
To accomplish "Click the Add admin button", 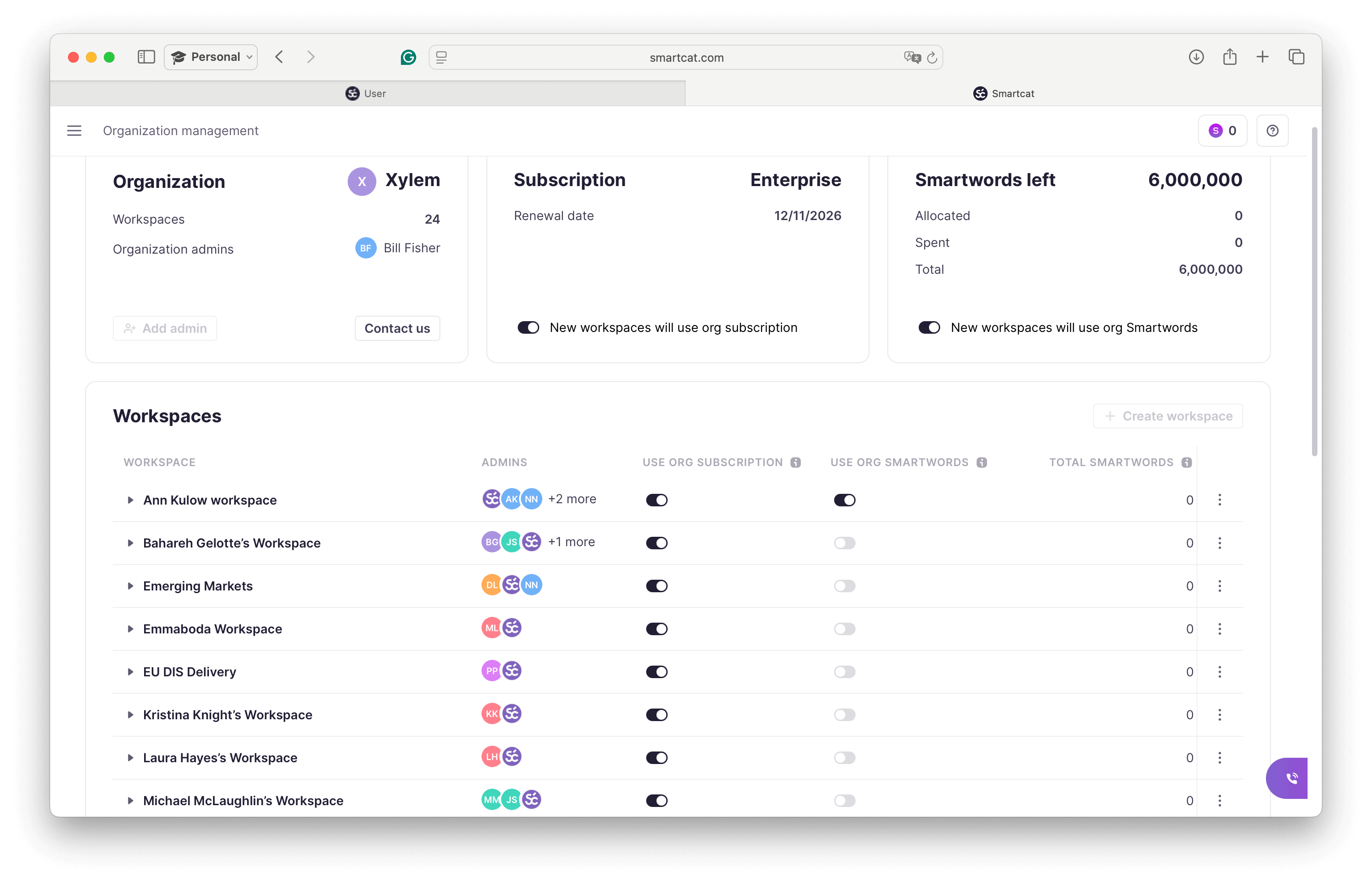I will (x=165, y=328).
